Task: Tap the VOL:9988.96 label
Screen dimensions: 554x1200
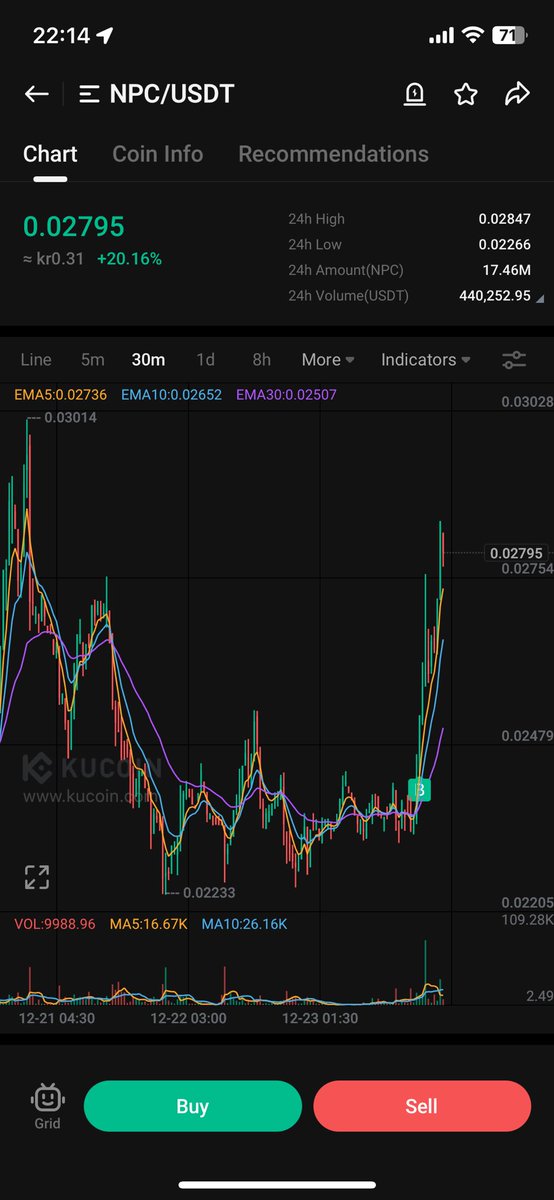Action: [55, 924]
